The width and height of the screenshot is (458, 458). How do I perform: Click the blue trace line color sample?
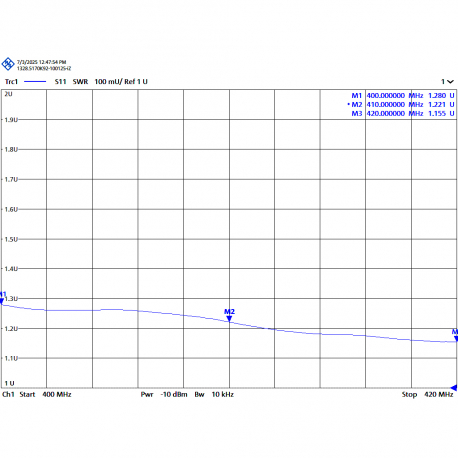(x=35, y=82)
